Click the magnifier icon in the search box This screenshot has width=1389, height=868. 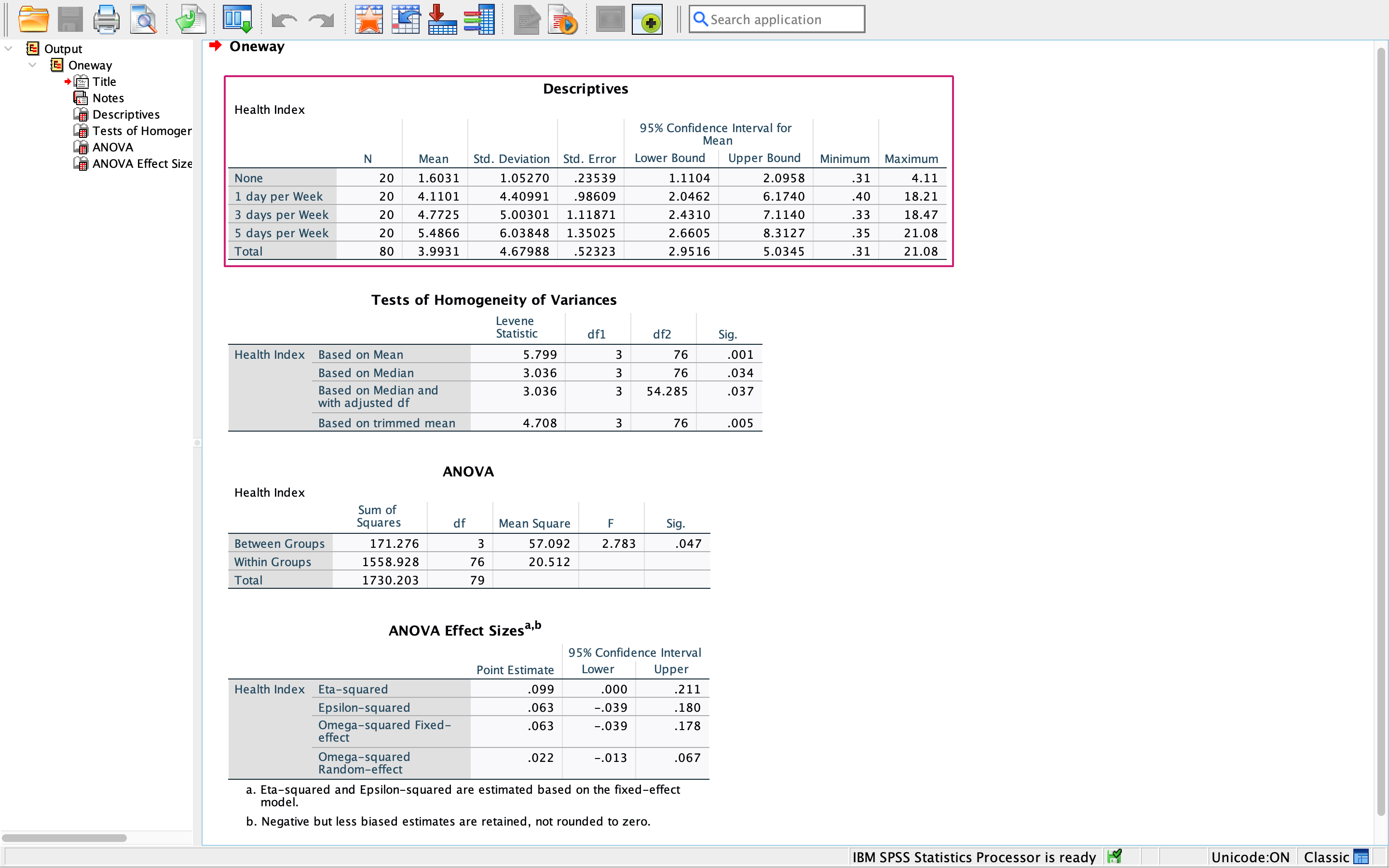pyautogui.click(x=700, y=19)
